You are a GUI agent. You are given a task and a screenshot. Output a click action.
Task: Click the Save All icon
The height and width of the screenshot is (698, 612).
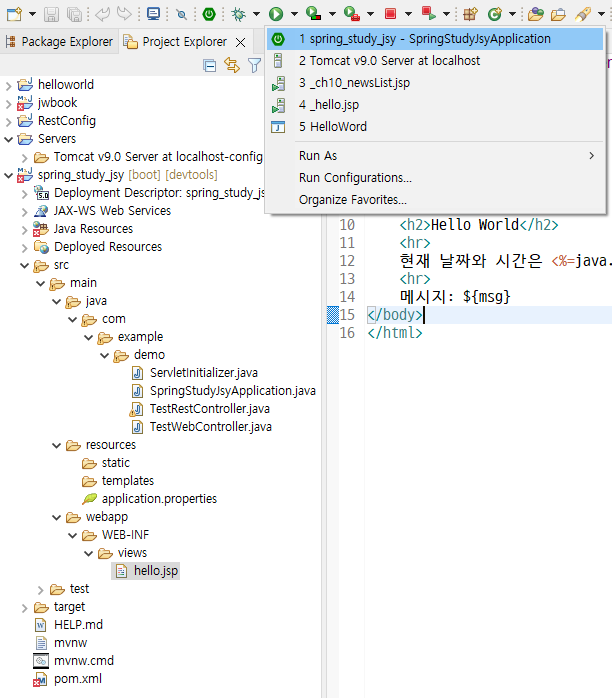(74, 14)
